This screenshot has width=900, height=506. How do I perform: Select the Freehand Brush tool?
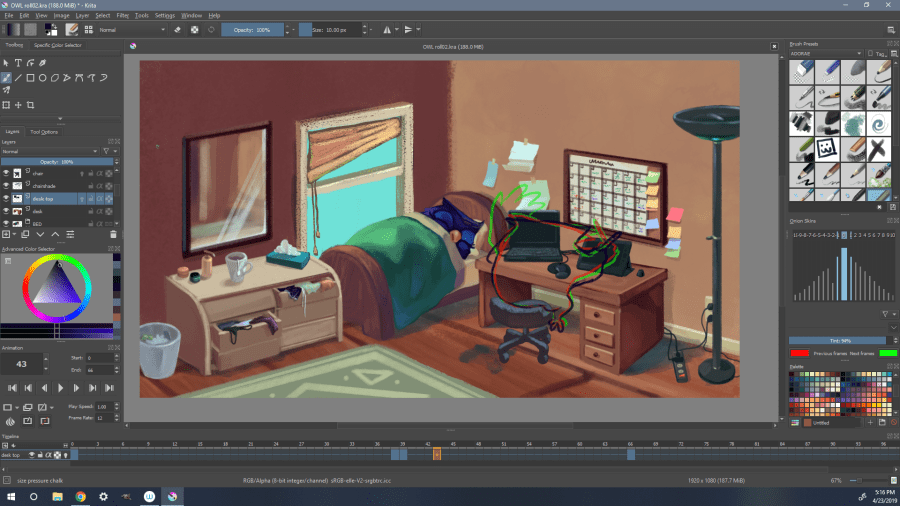[x=7, y=77]
